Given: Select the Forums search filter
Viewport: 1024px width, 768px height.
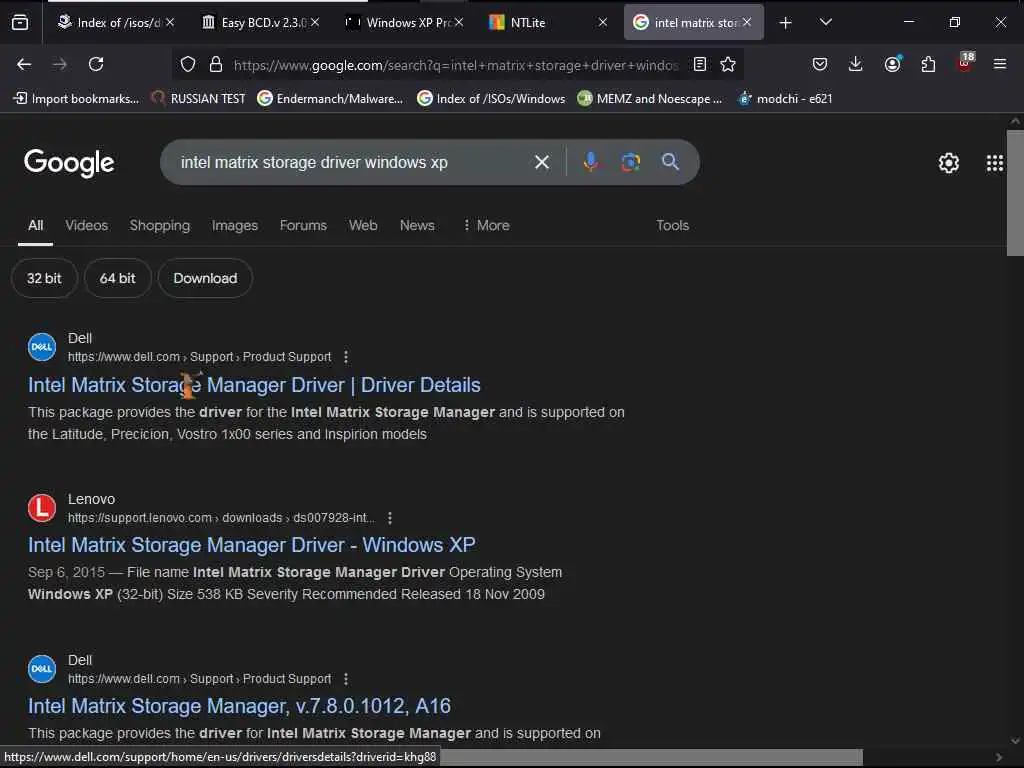Looking at the screenshot, I should tap(303, 225).
